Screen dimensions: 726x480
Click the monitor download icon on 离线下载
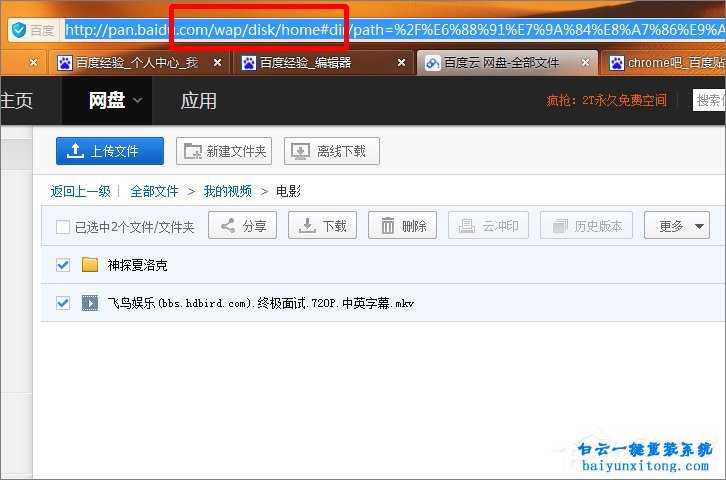point(300,151)
